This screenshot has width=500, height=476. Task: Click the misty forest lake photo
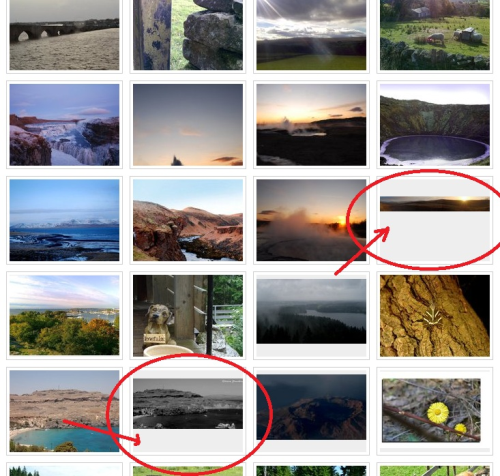point(311,311)
